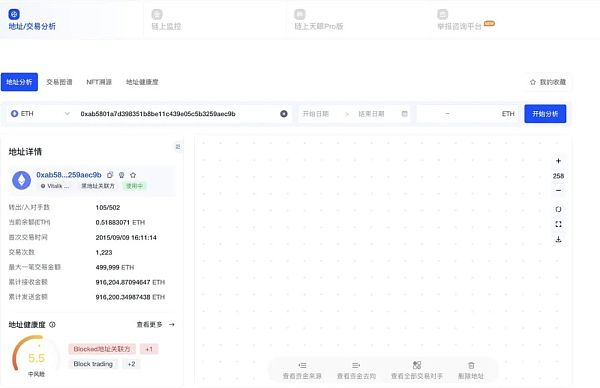Open the 开始日期 start date picker
600x388 pixels.
(x=316, y=114)
